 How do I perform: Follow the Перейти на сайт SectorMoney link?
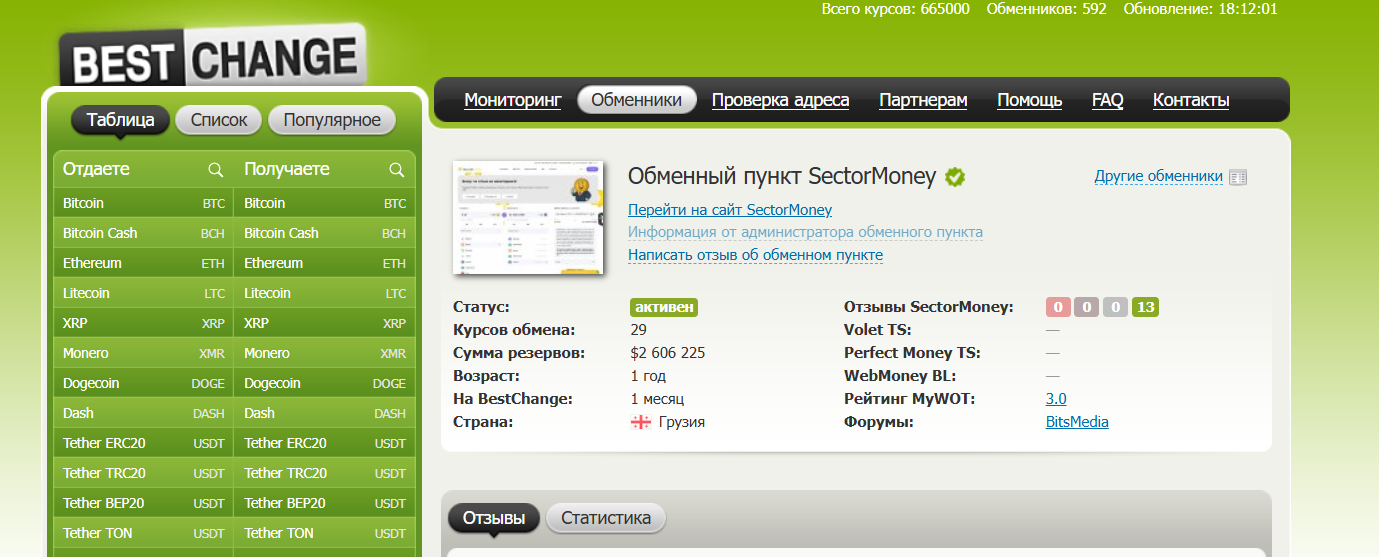[730, 210]
